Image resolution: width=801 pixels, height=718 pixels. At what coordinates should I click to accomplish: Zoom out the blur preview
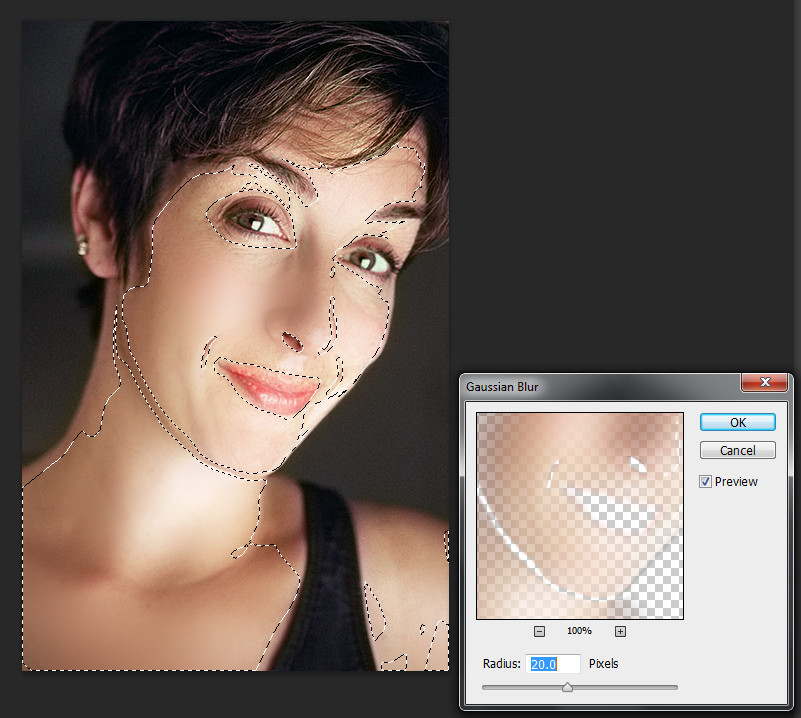click(539, 631)
